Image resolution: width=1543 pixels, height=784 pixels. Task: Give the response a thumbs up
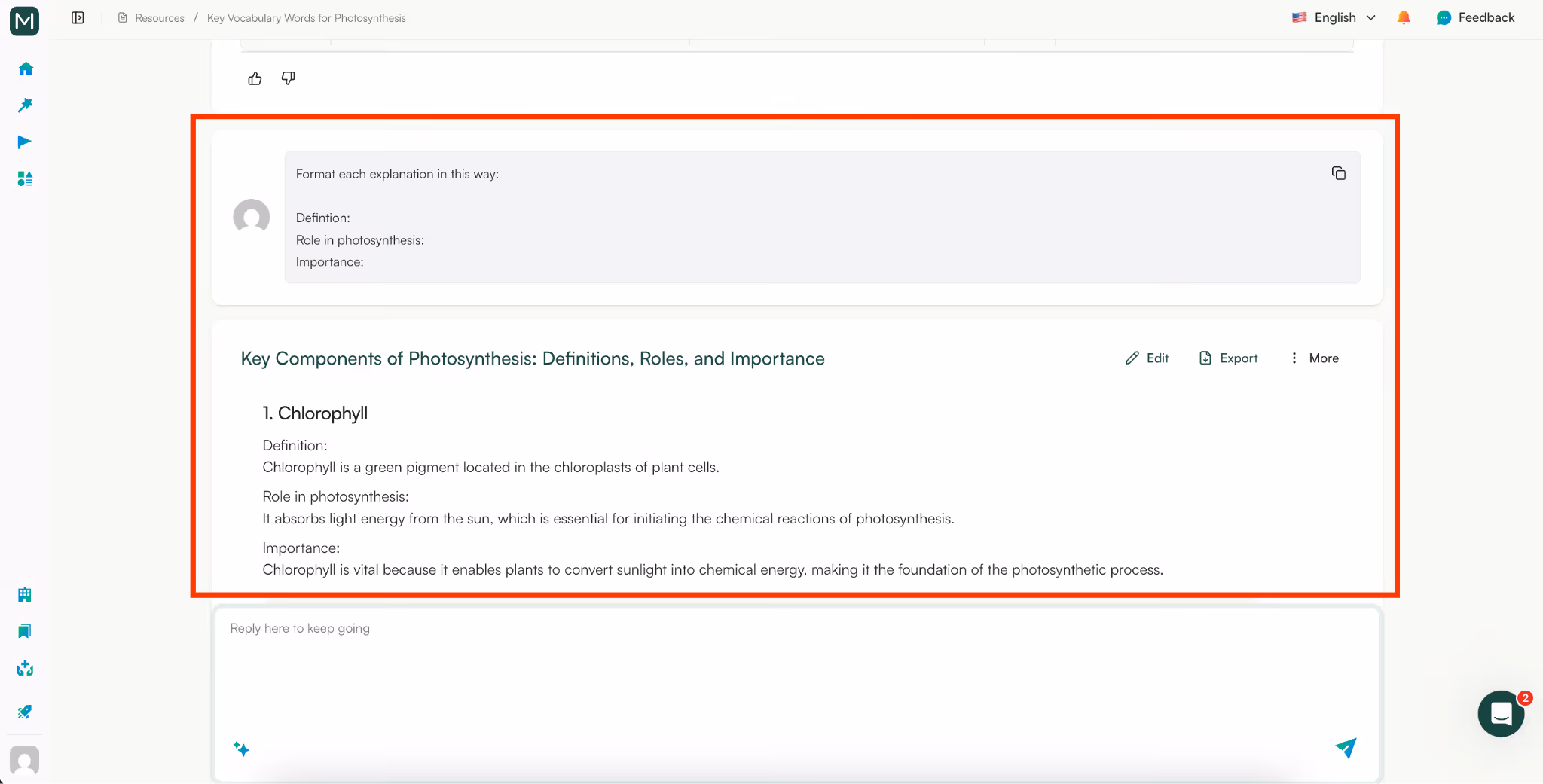point(255,78)
